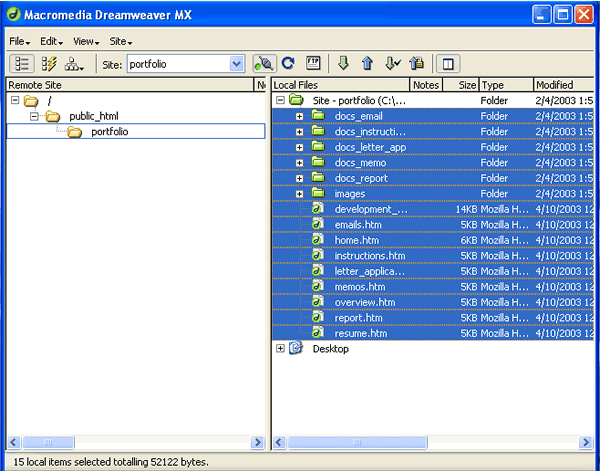
Task: Open the FTP log
Action: [313, 63]
